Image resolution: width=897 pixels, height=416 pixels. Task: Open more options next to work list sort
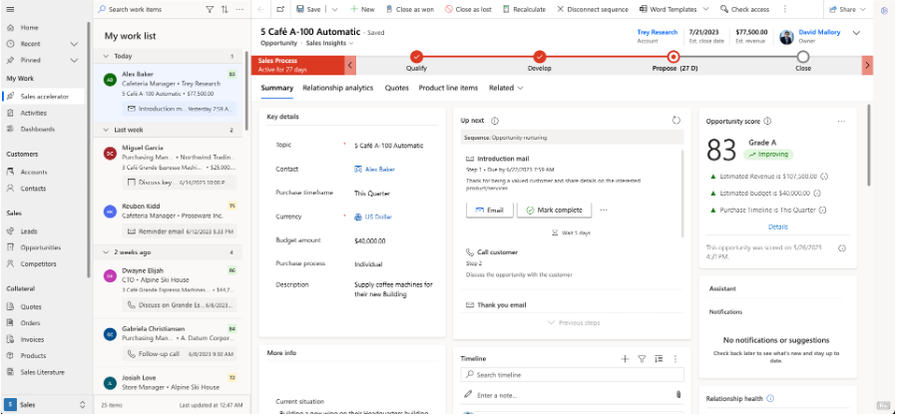pyautogui.click(x=239, y=9)
